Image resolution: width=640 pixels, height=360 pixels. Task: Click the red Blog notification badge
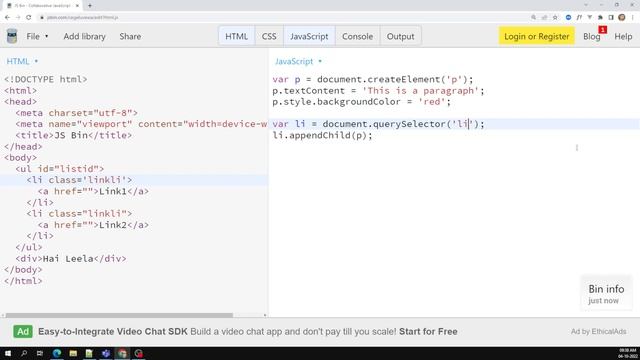(602, 30)
